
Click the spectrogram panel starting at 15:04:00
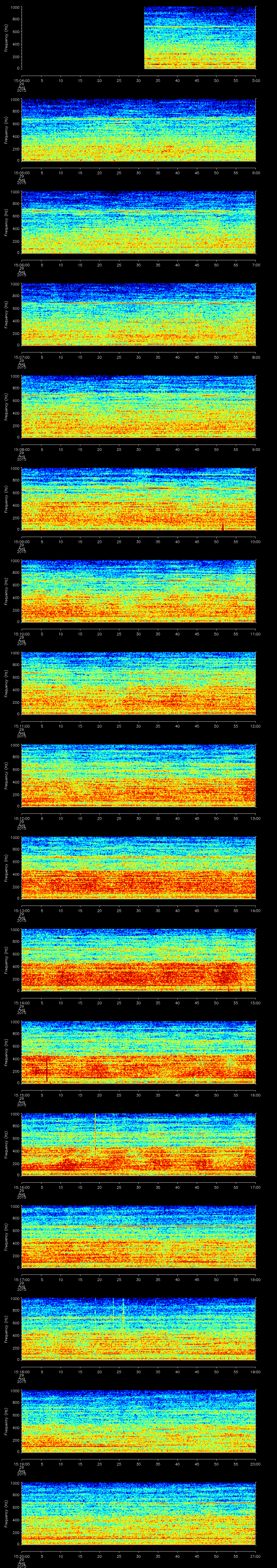pos(139,38)
